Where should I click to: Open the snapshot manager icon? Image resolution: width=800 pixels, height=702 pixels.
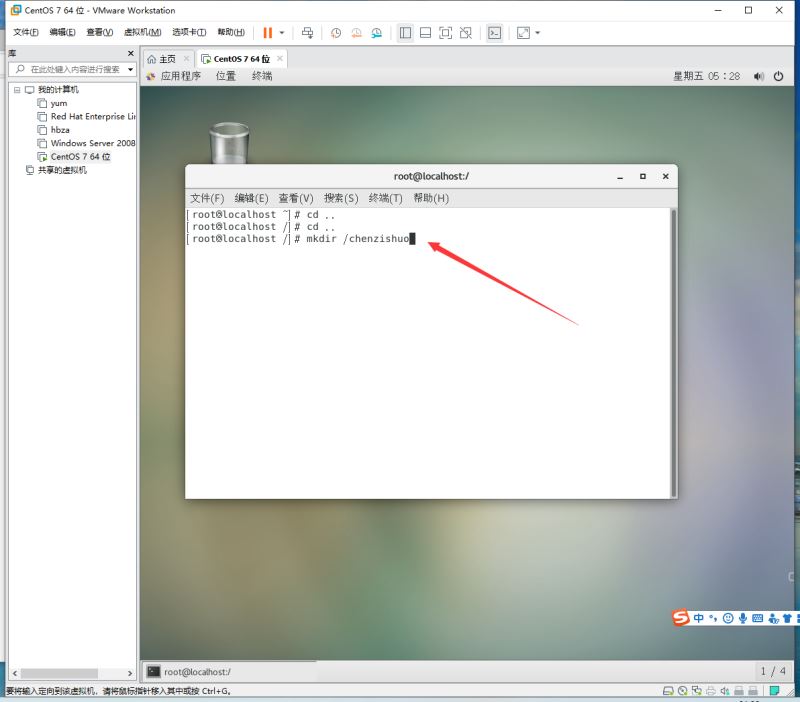(x=376, y=33)
